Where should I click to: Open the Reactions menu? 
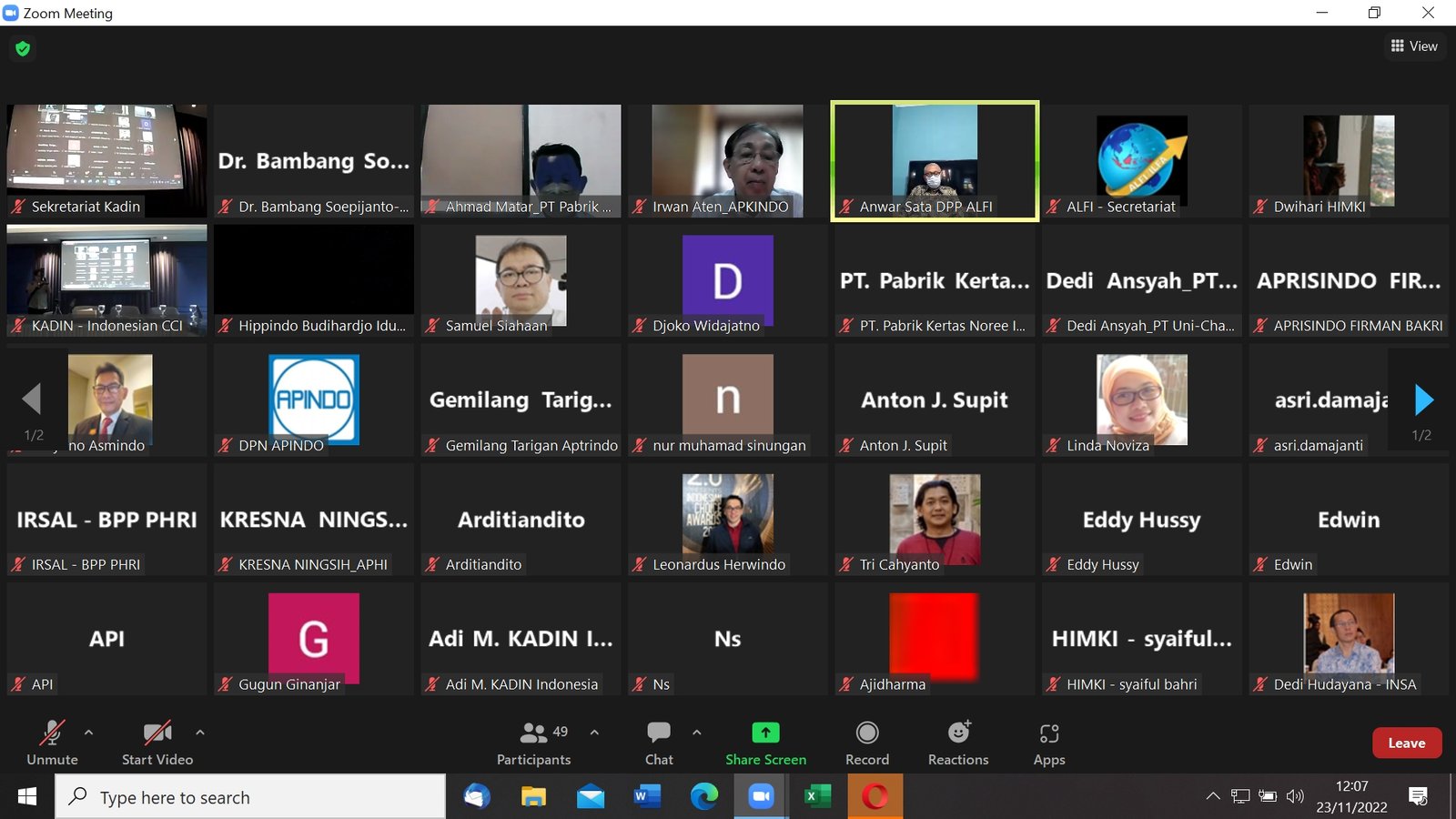[958, 743]
